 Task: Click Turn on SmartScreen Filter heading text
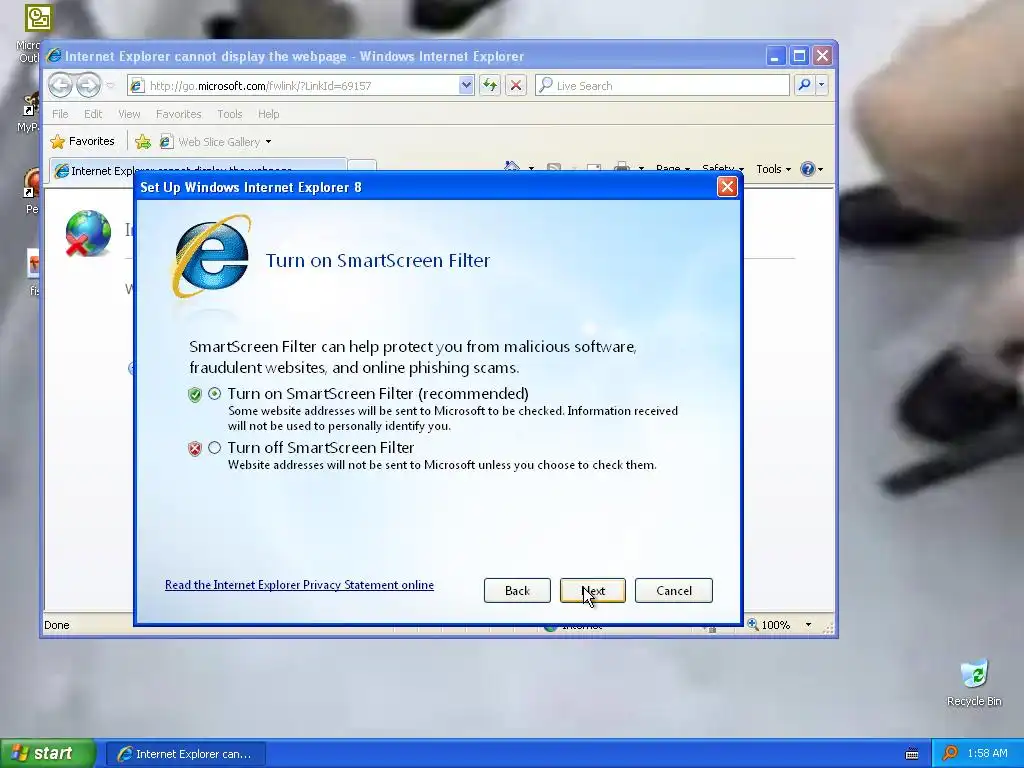click(377, 261)
